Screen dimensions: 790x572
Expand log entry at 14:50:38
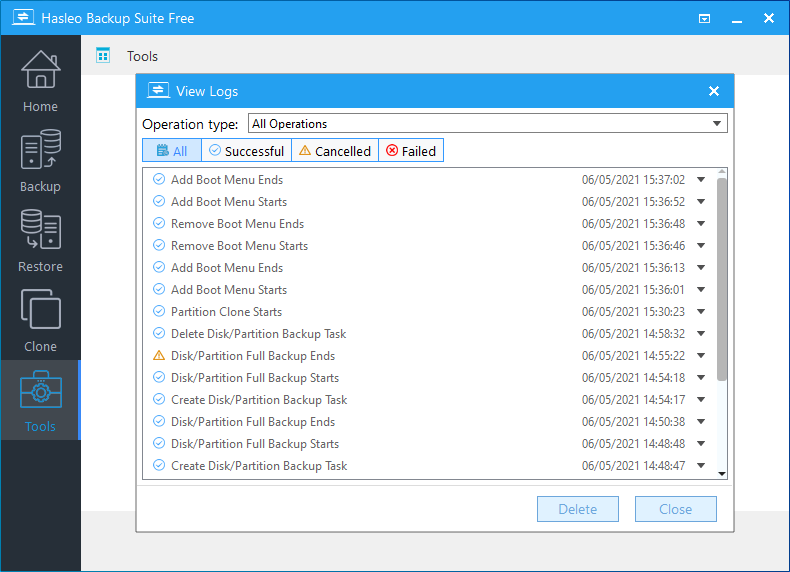[701, 421]
